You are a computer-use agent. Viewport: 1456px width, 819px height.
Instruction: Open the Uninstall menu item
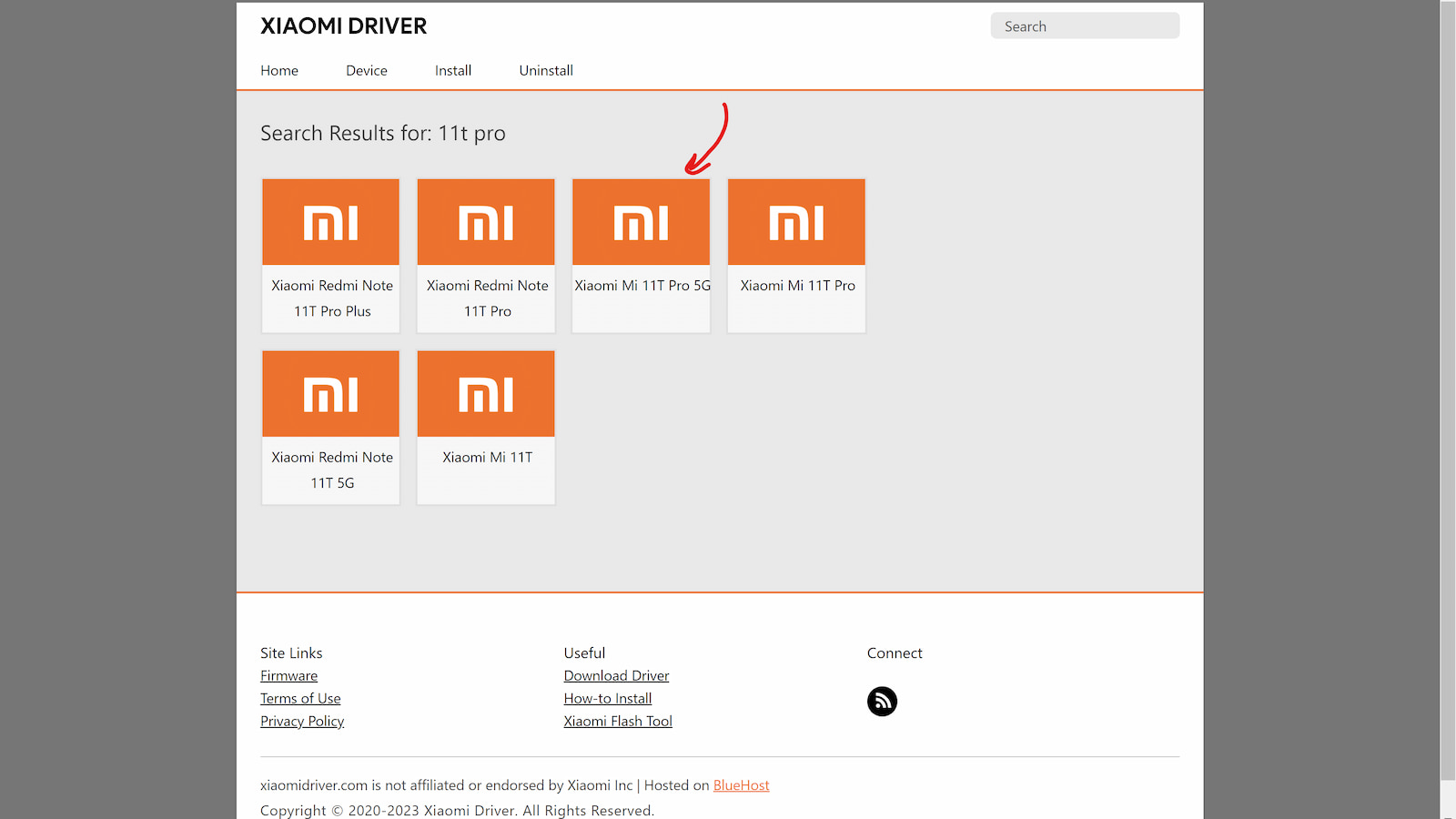(x=546, y=71)
